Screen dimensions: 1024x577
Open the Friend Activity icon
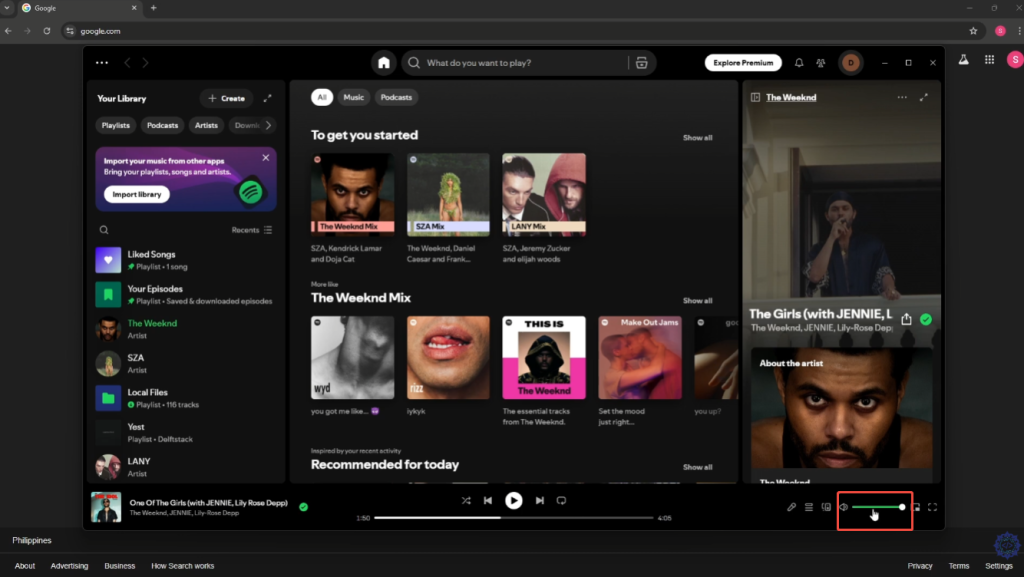(x=821, y=63)
